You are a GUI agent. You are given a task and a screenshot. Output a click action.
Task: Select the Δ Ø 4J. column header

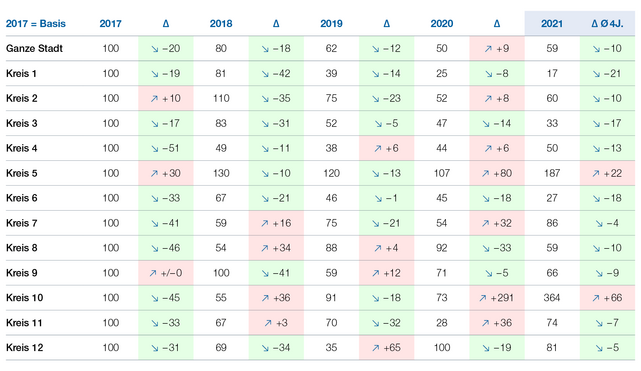607,24
